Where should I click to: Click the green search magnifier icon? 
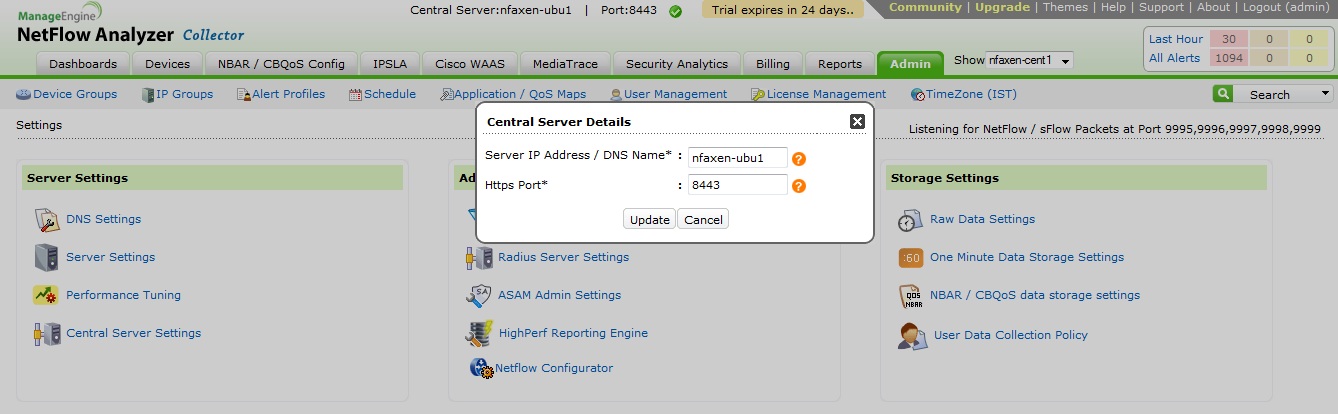tap(1222, 94)
